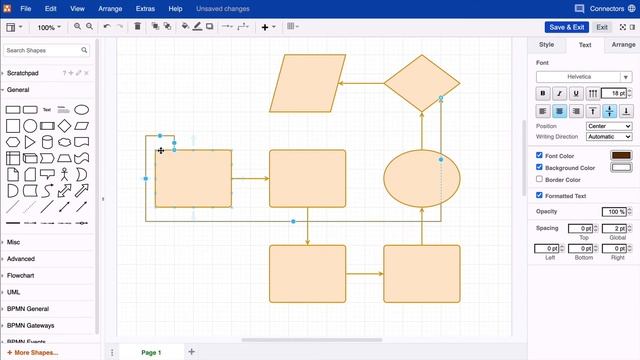Click the Exit button
This screenshot has width=640, height=360.
click(x=602, y=27)
